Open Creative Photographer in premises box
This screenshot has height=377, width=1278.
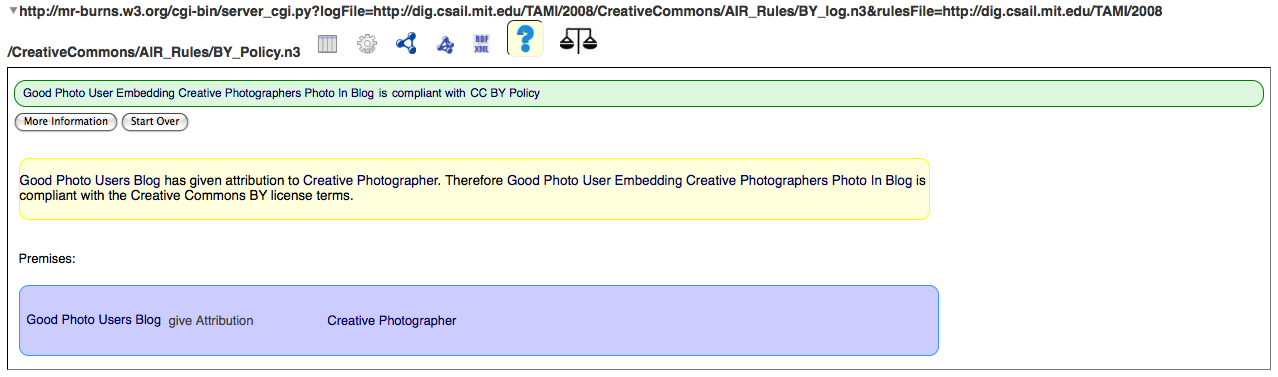tap(392, 321)
